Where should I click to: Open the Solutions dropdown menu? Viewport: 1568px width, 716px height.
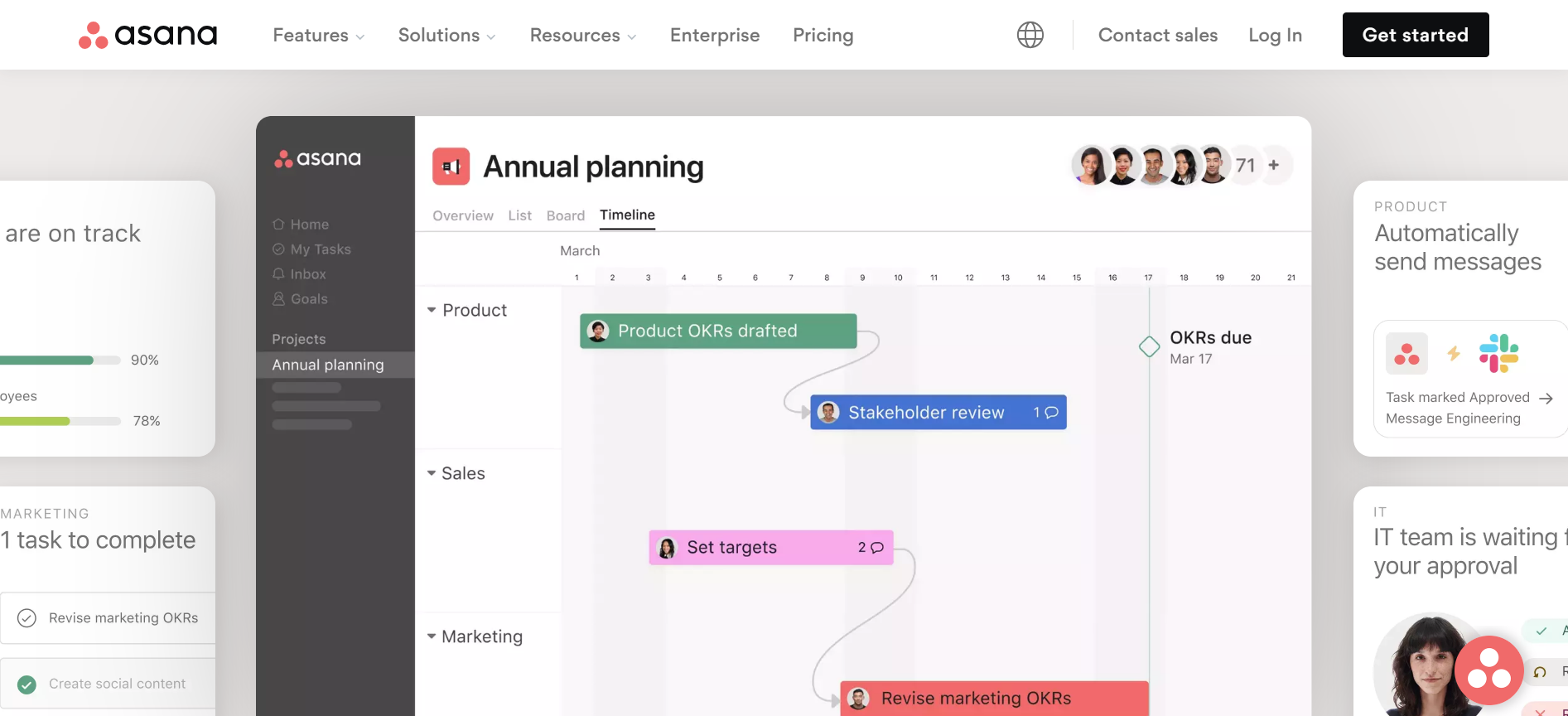446,36
